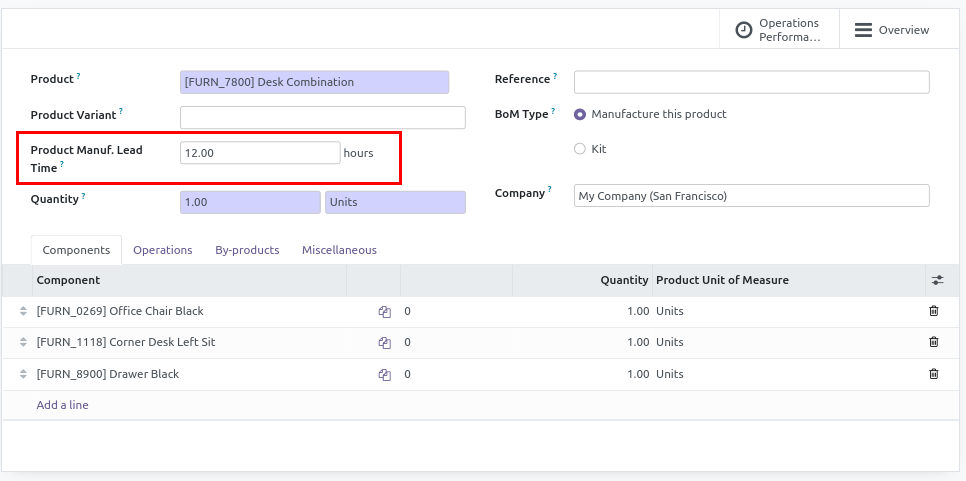The width and height of the screenshot is (966, 481).
Task: Show help for Product Manuf. Lead Time
Action: [62, 164]
